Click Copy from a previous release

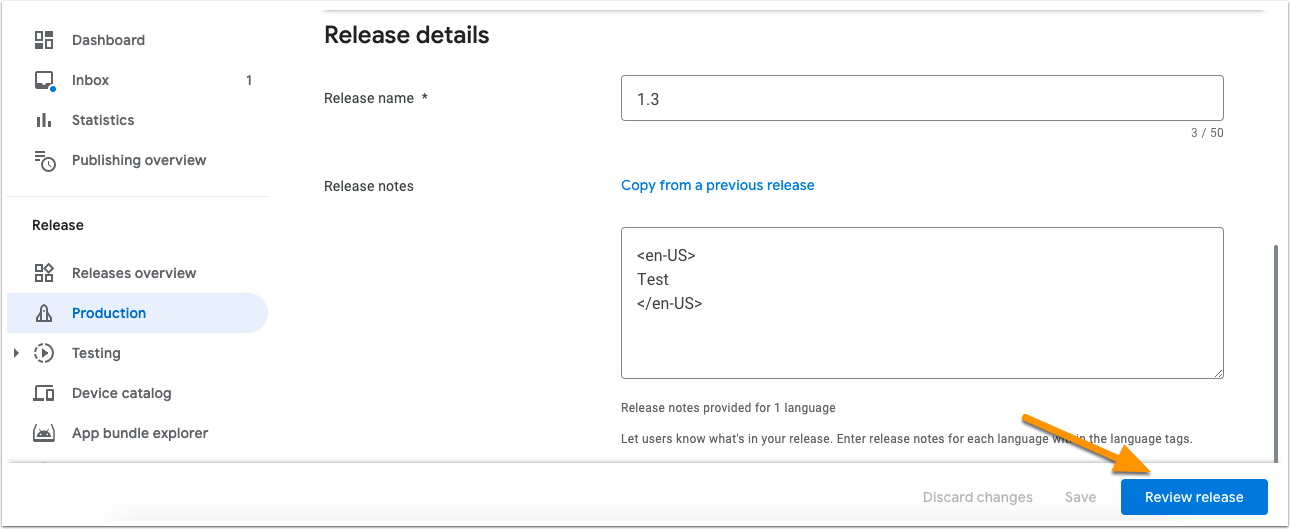pos(718,185)
